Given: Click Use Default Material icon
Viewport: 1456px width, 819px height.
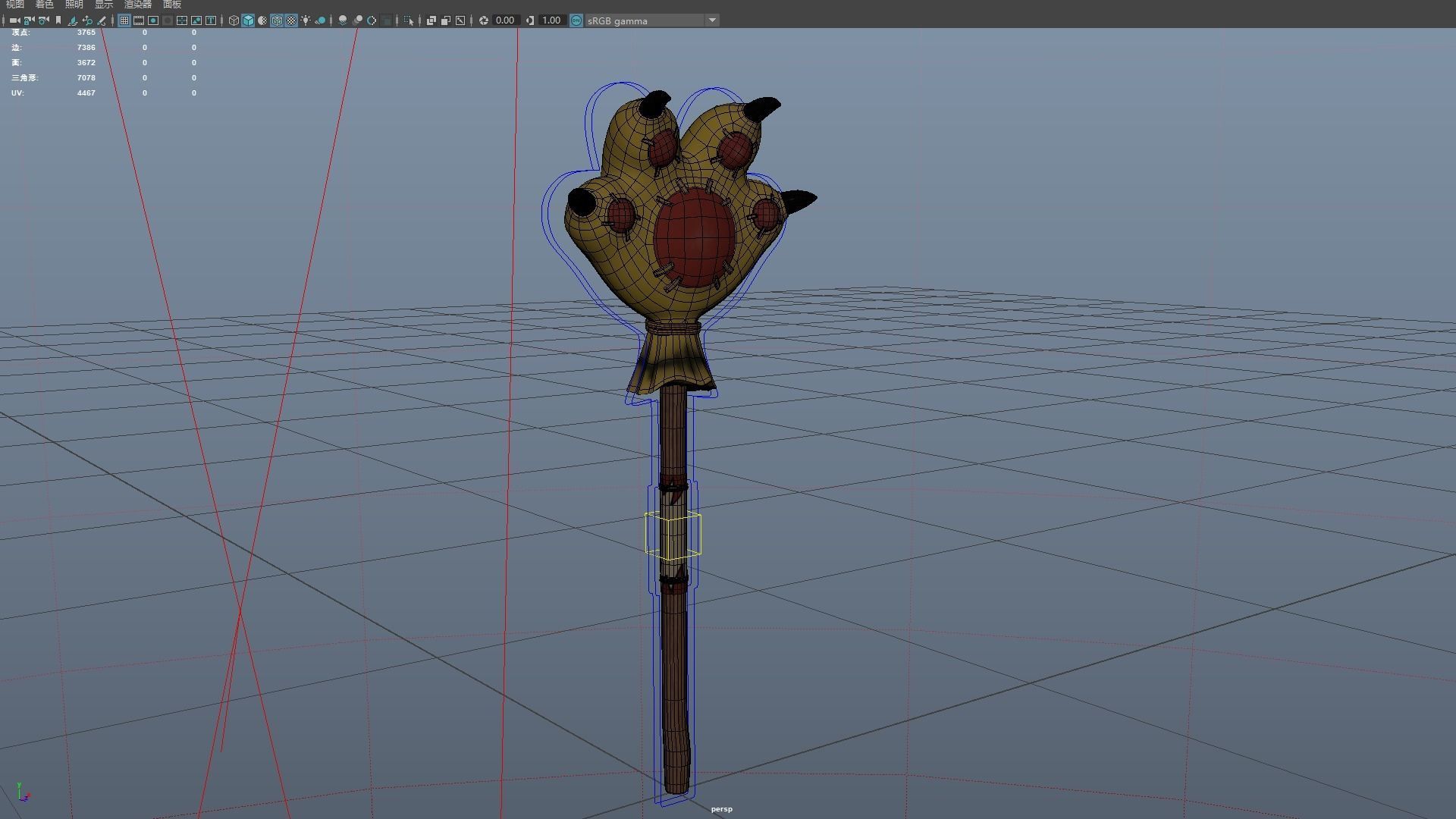Looking at the screenshot, I should coord(262,20).
